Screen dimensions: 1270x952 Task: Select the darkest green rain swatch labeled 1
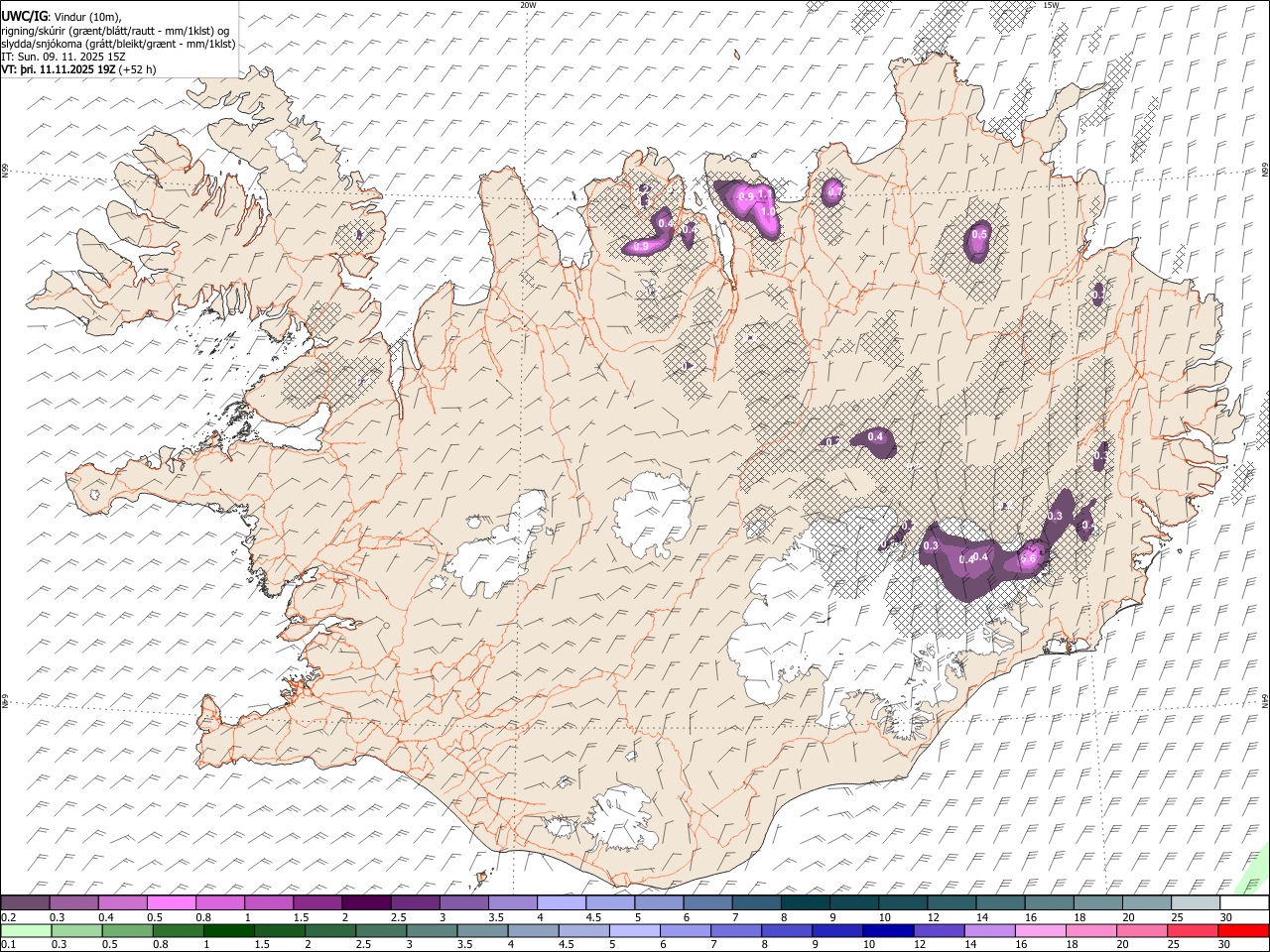[229, 930]
